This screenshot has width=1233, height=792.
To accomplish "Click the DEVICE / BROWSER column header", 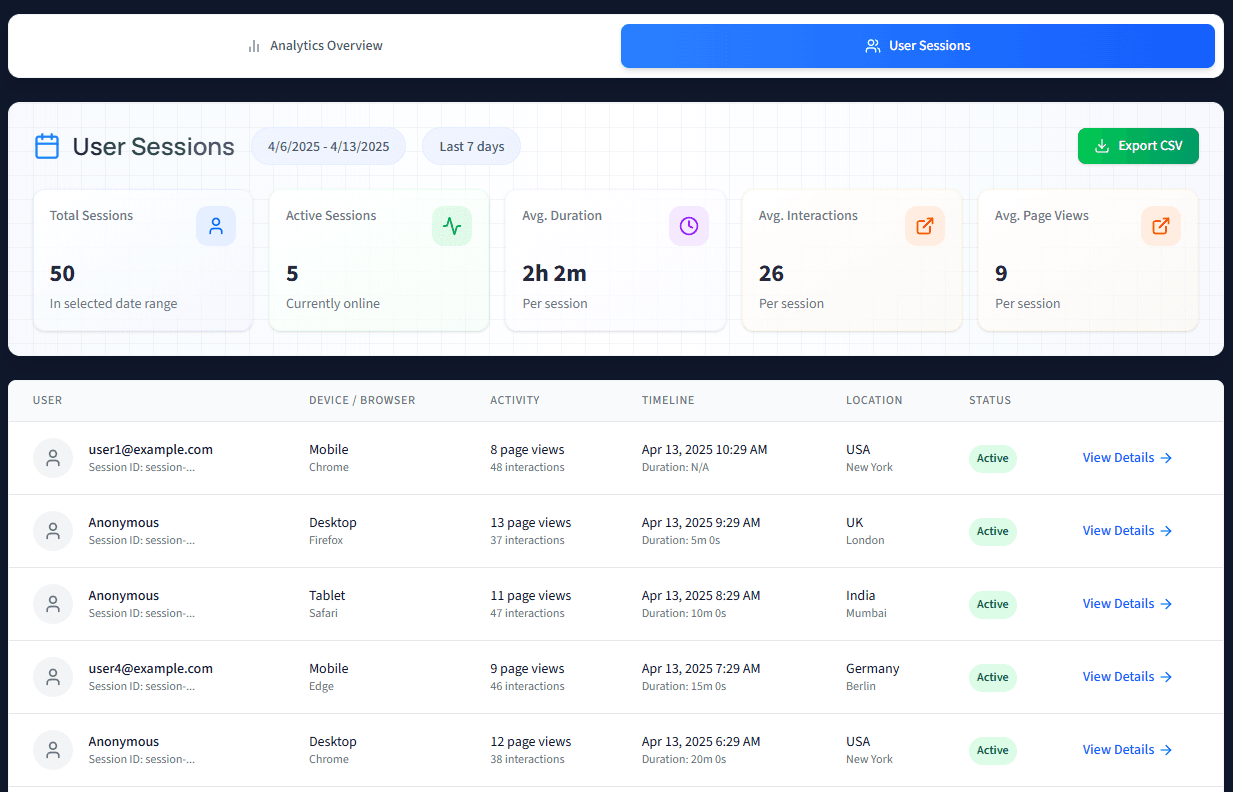I will click(x=362, y=400).
